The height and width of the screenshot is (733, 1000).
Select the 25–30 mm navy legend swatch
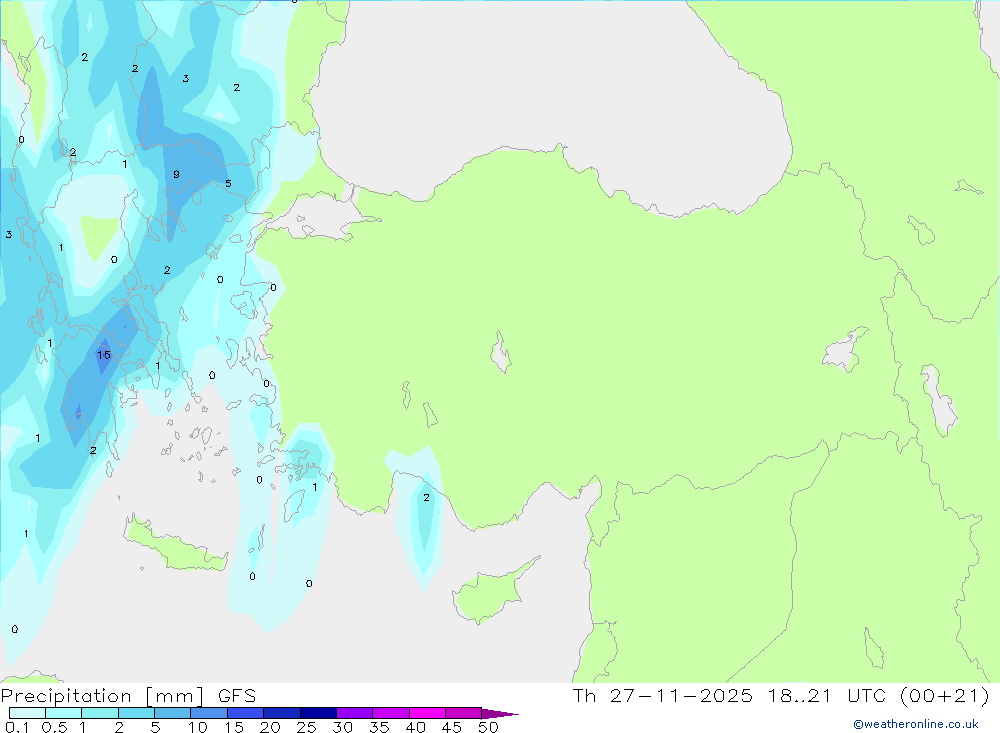tap(318, 713)
